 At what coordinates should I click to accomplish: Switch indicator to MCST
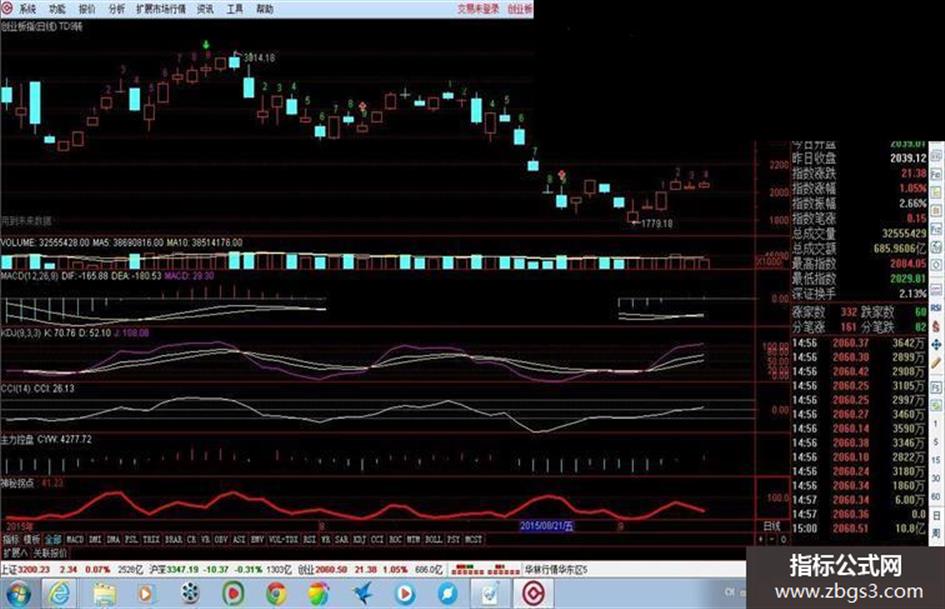(474, 540)
